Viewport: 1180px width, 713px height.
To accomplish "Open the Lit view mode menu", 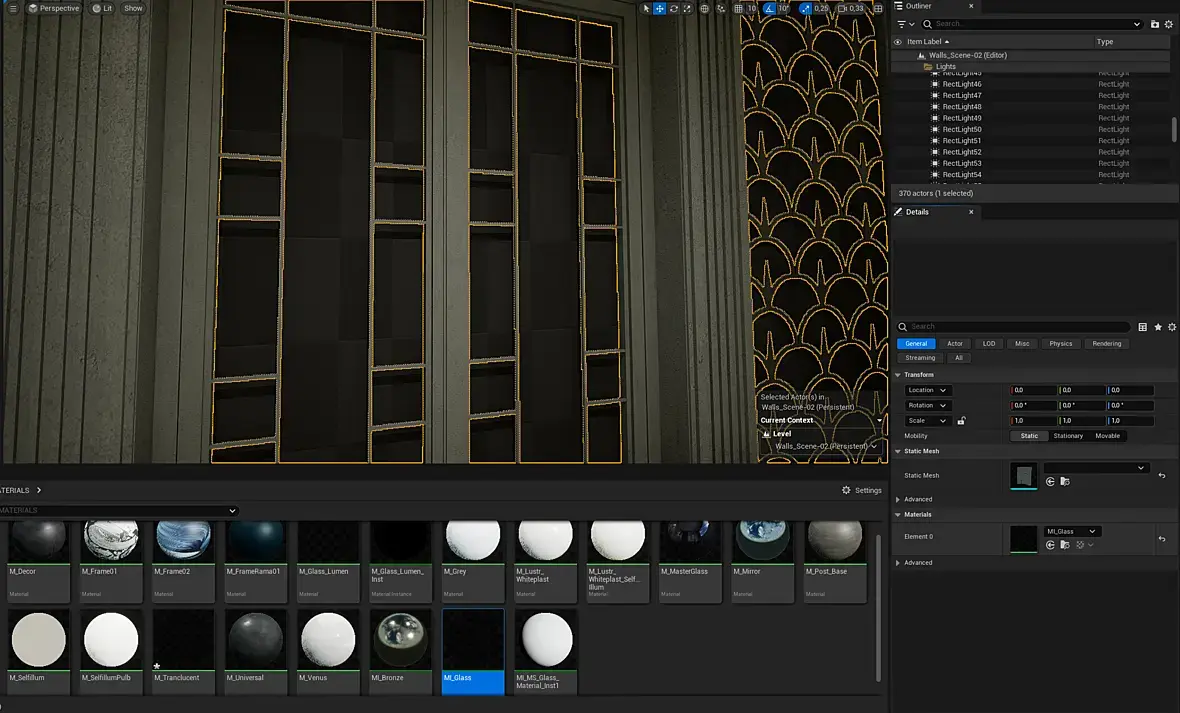I will (102, 8).
